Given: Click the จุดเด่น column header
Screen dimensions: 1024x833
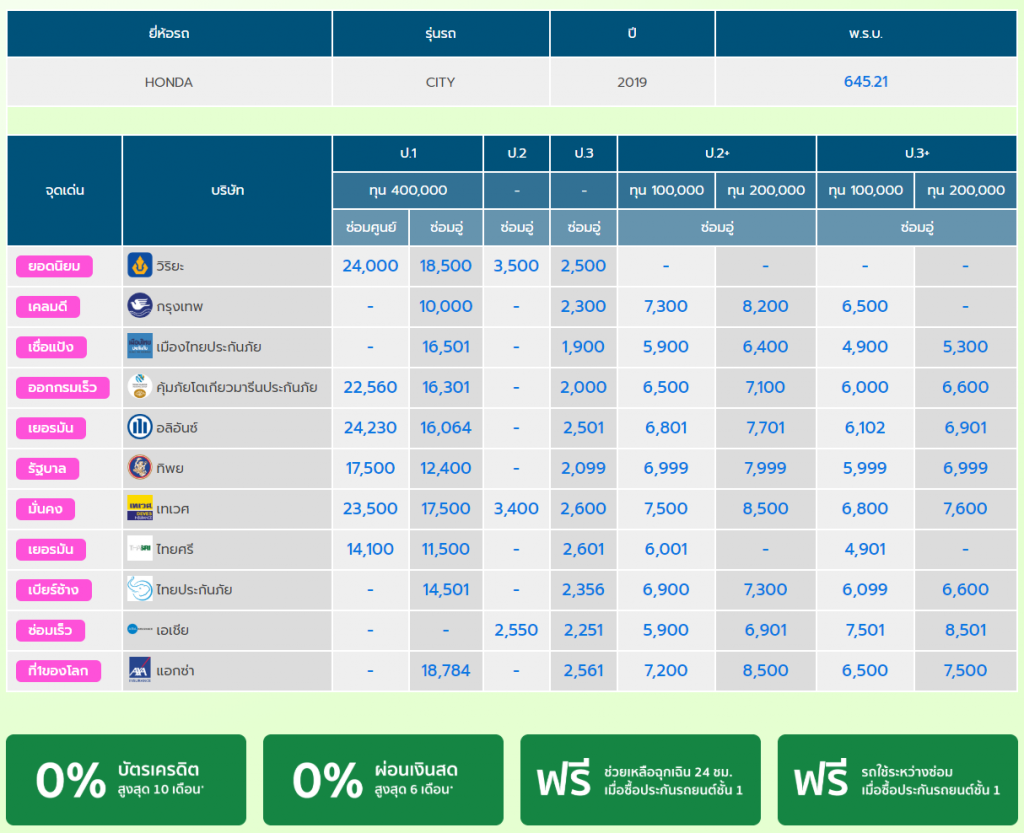Looking at the screenshot, I should click(65, 190).
